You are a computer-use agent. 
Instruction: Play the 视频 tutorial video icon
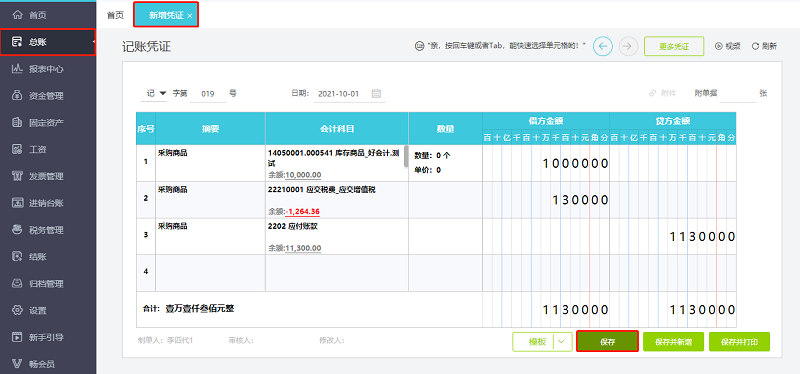[719, 46]
